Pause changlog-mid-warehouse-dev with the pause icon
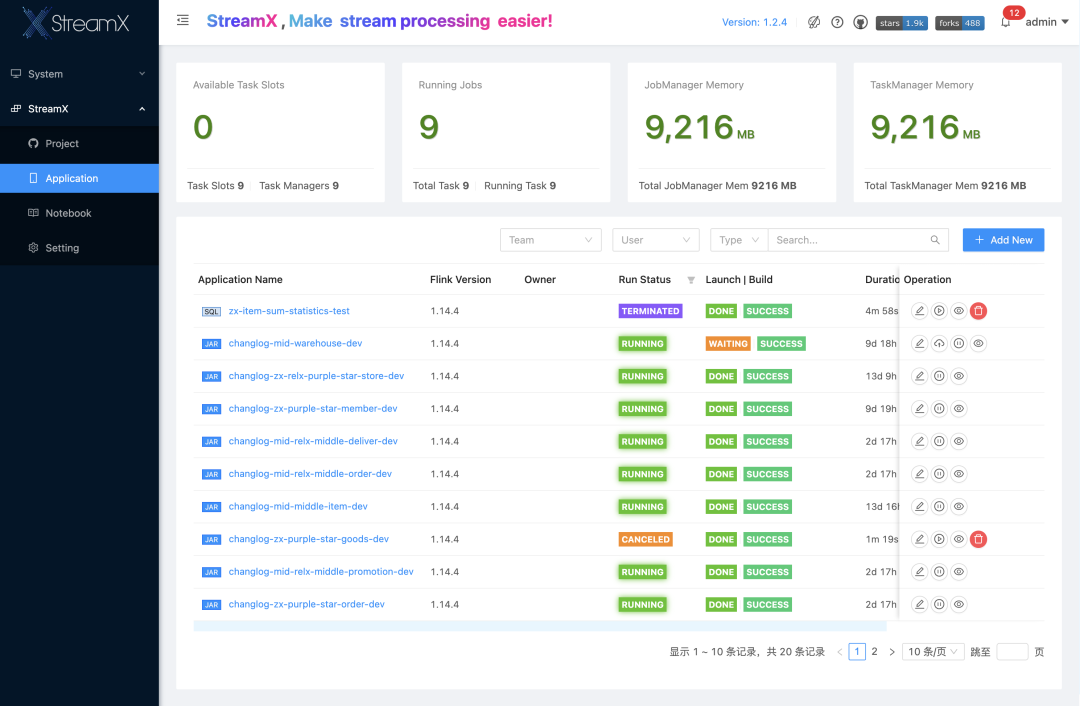Image resolution: width=1080 pixels, height=706 pixels. (959, 343)
